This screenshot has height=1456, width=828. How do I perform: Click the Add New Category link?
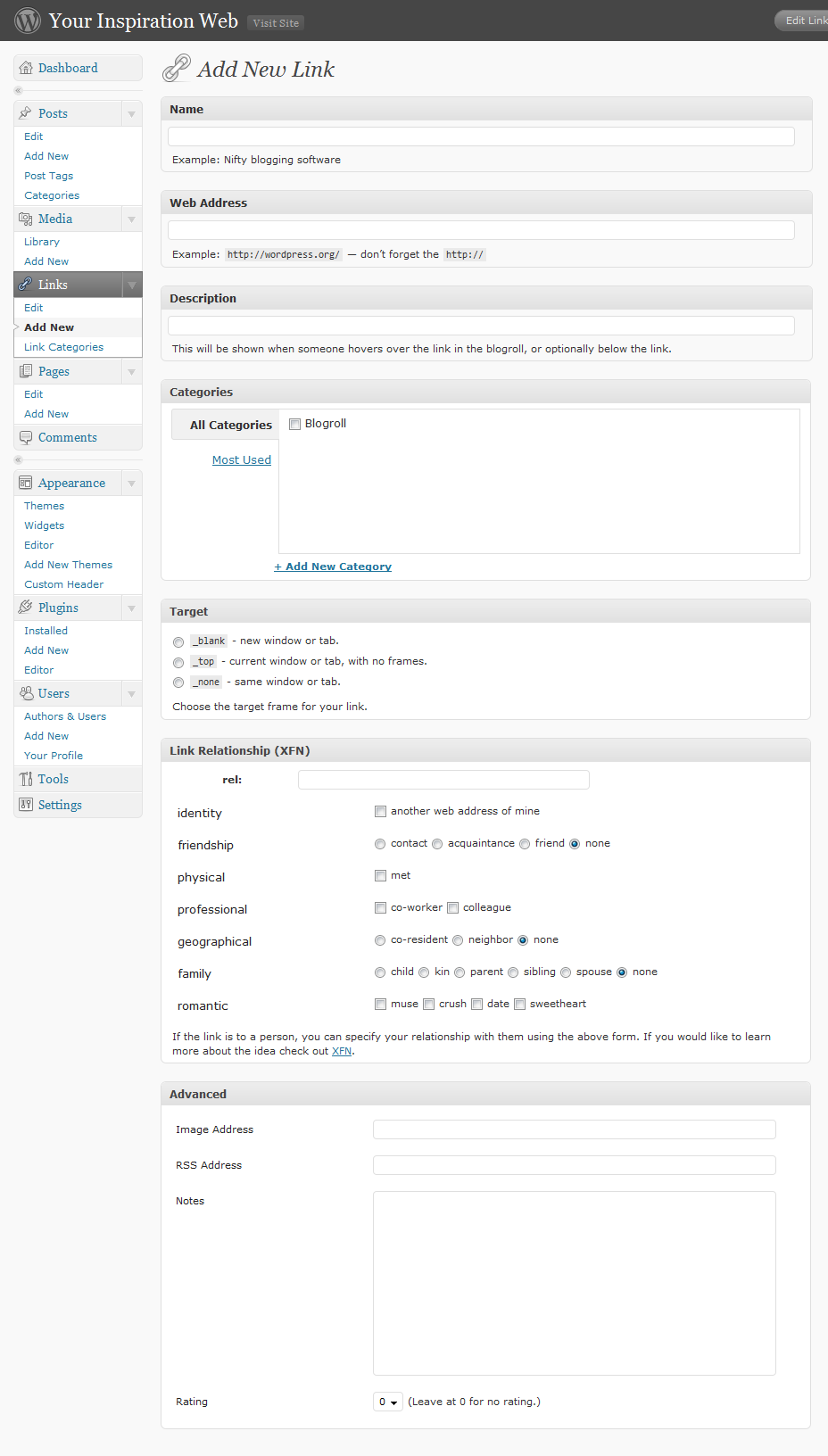[x=333, y=567]
